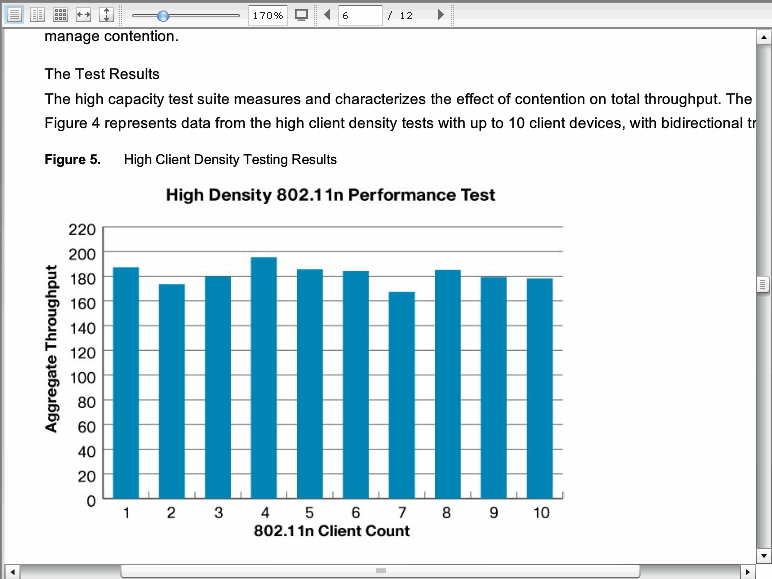Select single page continuous view icon
This screenshot has height=579, width=772.
point(14,15)
